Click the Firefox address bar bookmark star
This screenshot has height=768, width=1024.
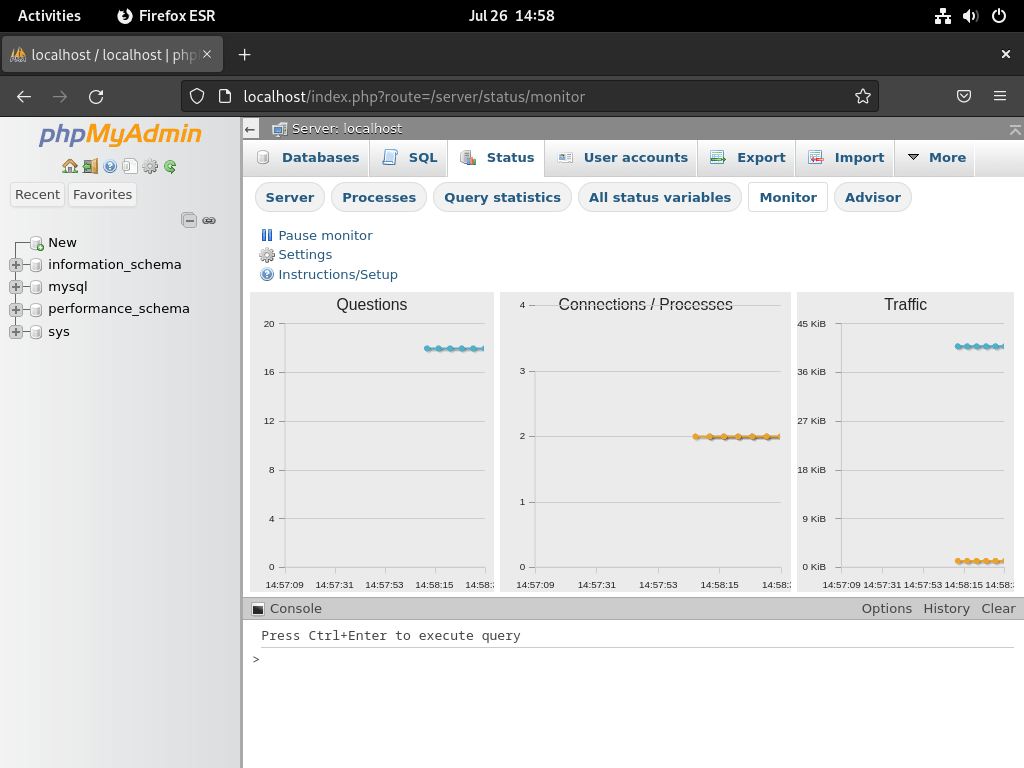pyautogui.click(x=862, y=96)
